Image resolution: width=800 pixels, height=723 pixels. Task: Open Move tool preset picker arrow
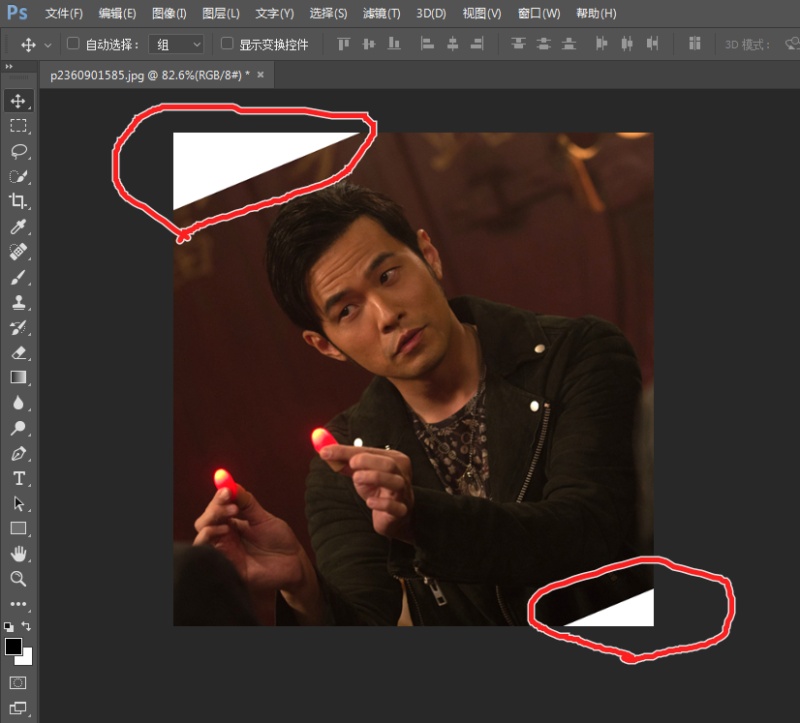pos(47,45)
